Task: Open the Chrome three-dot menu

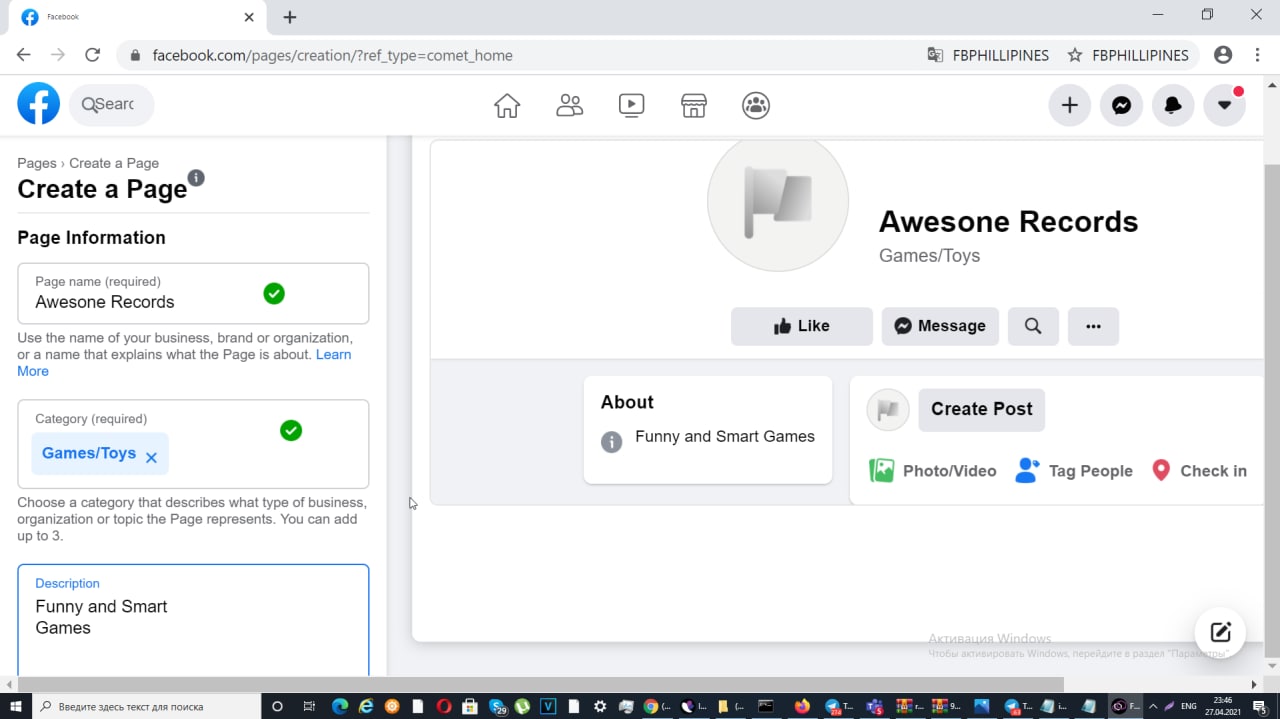Action: 1256,55
